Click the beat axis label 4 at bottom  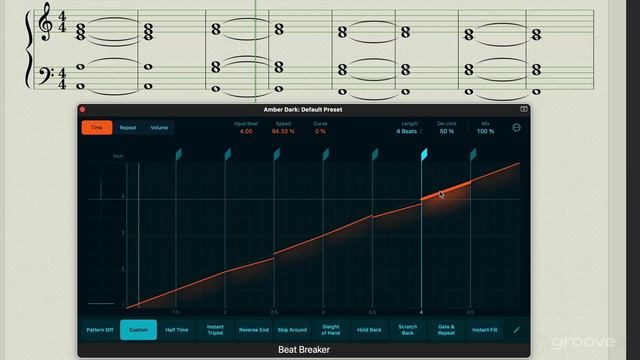coord(421,312)
